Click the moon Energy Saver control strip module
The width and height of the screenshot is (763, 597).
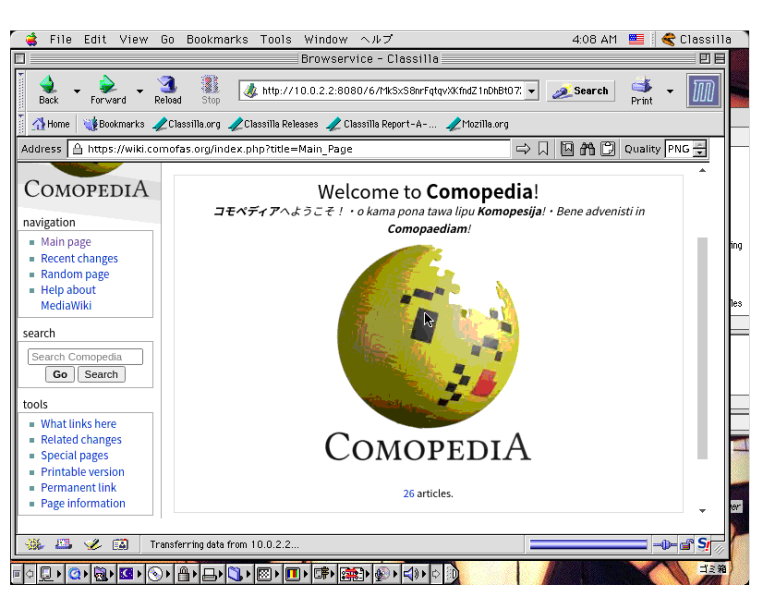pyautogui.click(x=126, y=575)
